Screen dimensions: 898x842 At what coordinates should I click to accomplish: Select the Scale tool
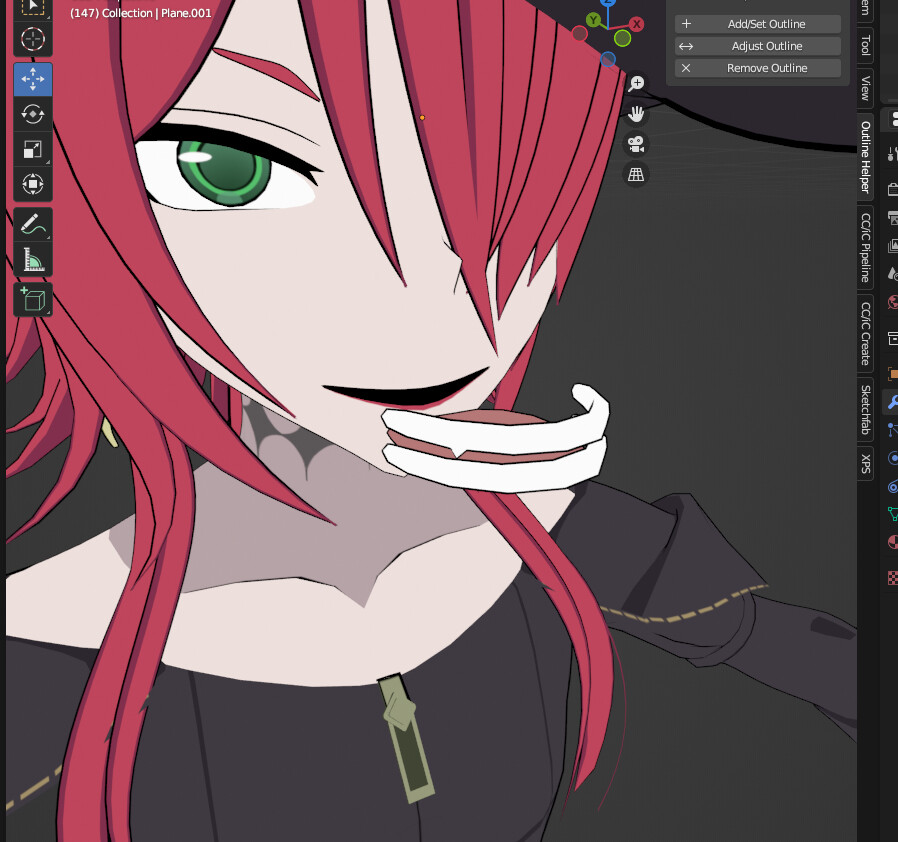[x=33, y=148]
